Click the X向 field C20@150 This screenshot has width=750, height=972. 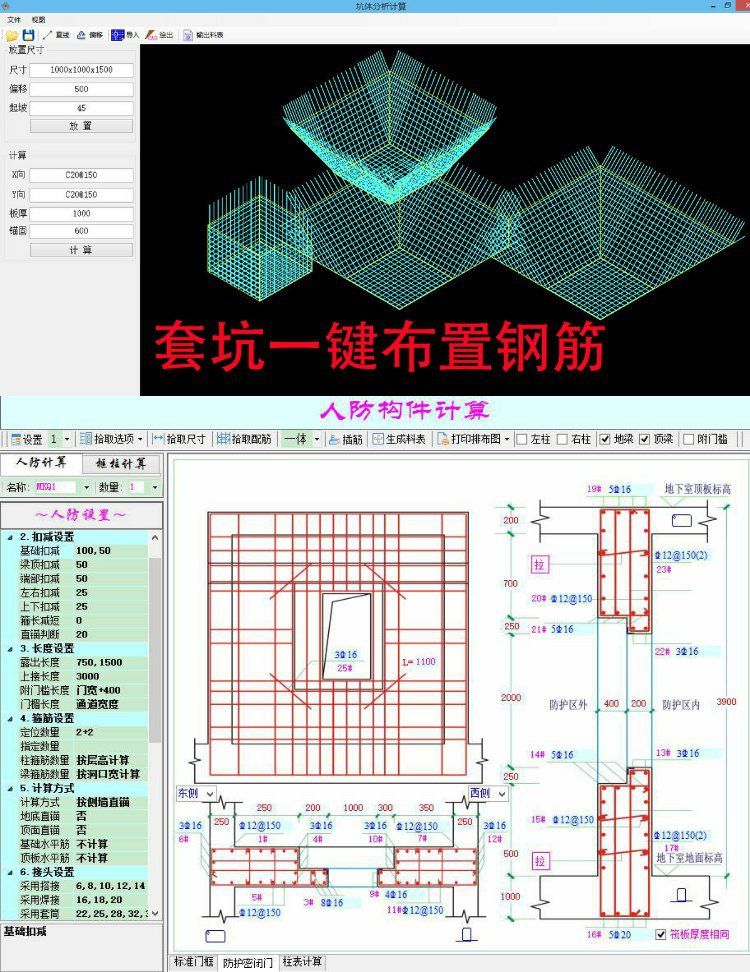pyautogui.click(x=81, y=175)
